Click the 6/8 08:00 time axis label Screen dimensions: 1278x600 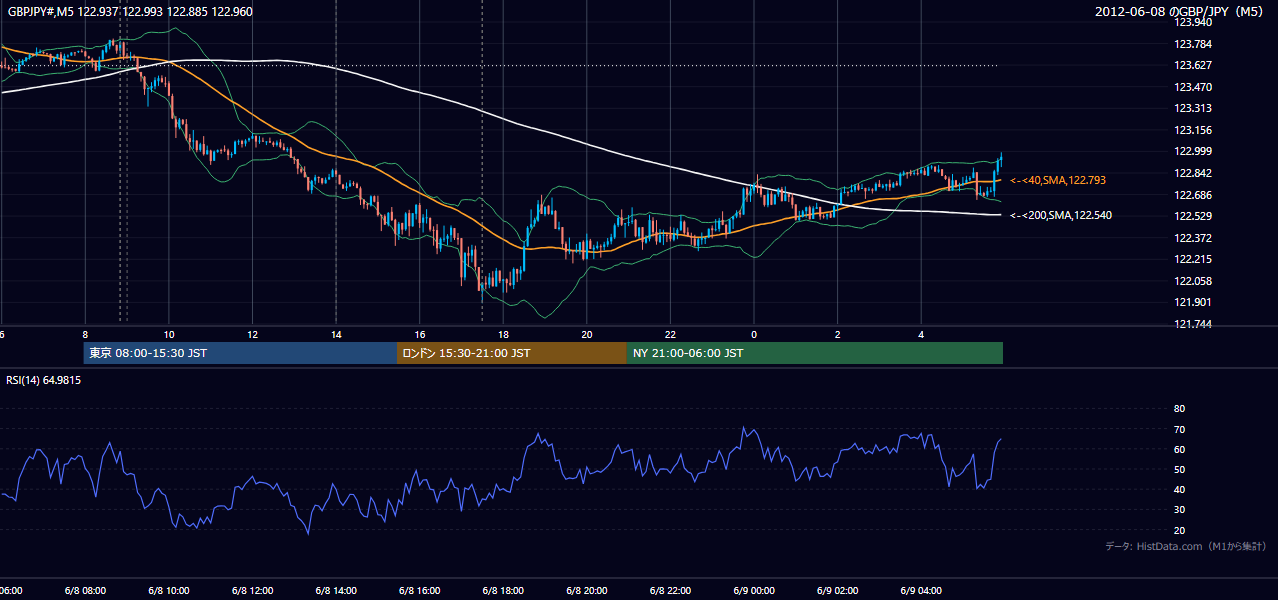click(x=84, y=590)
